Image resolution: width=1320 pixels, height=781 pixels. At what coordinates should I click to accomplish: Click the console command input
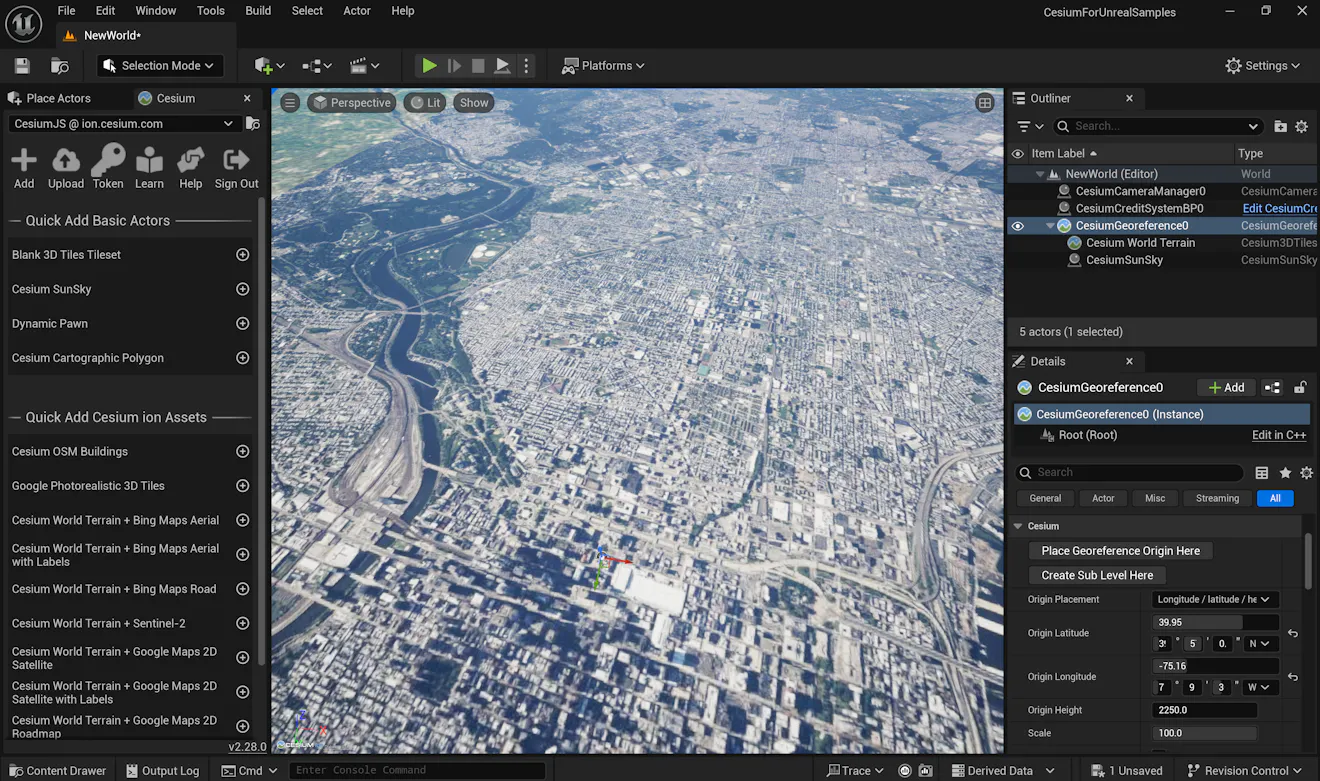click(417, 771)
